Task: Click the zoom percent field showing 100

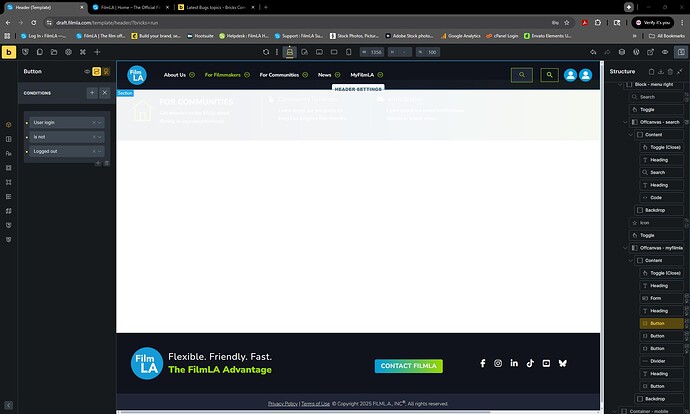Action: tap(428, 52)
